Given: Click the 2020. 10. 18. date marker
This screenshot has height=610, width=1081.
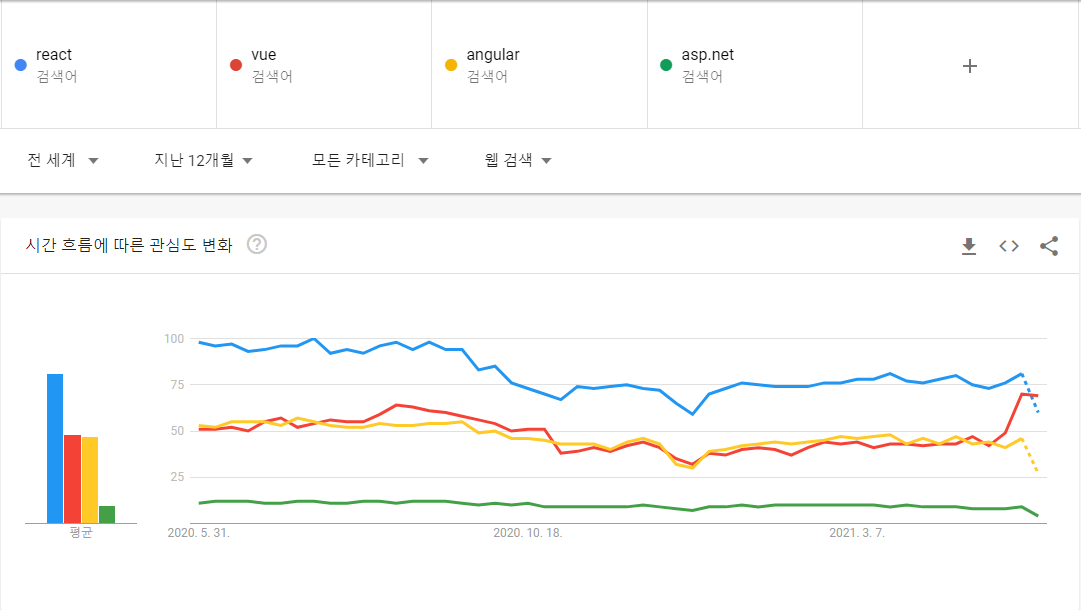Looking at the screenshot, I should [x=528, y=533].
